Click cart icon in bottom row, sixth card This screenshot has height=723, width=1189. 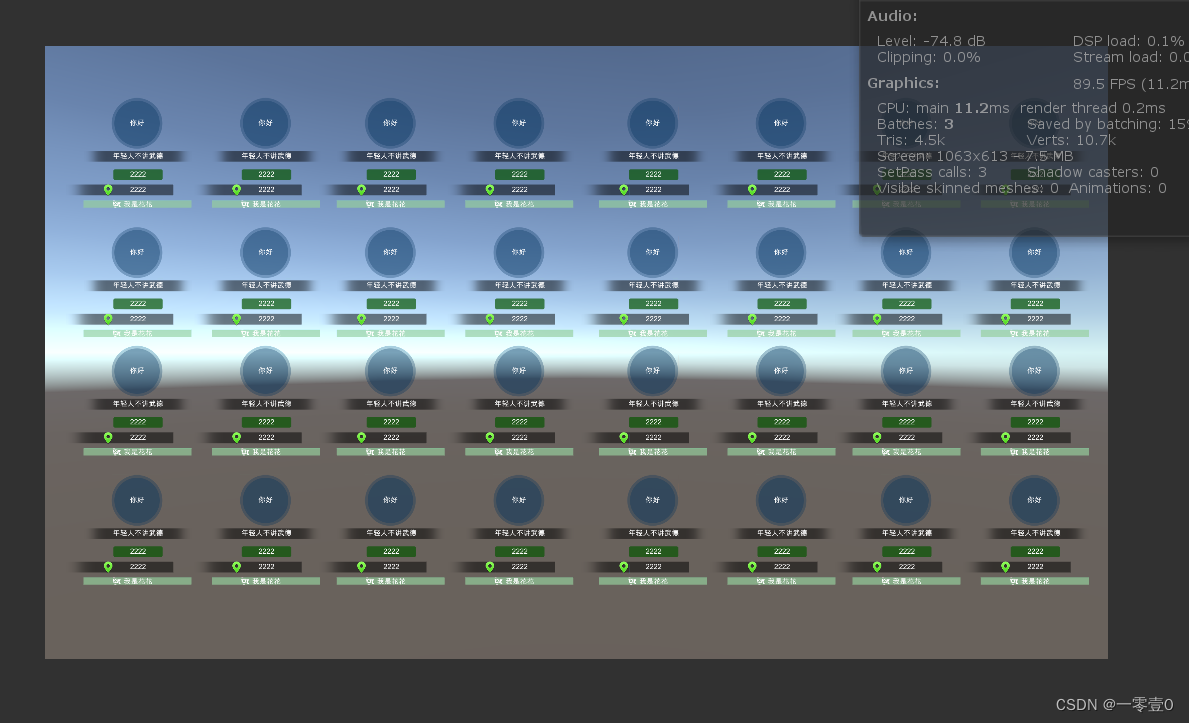[761, 581]
